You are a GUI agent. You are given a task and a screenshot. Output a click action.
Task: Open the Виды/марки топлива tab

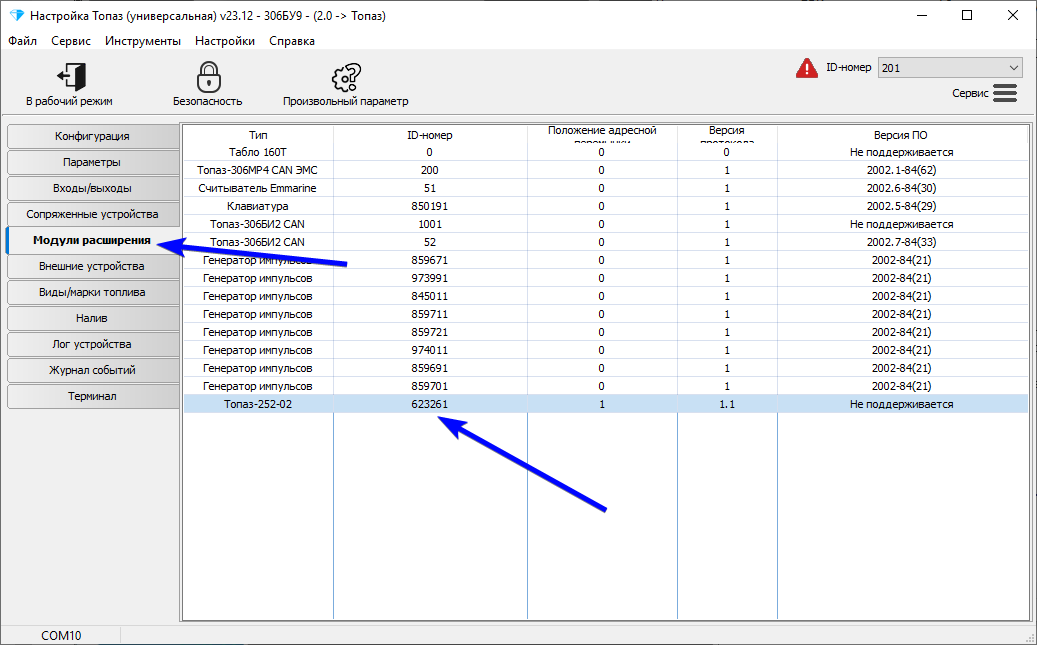coord(93,292)
